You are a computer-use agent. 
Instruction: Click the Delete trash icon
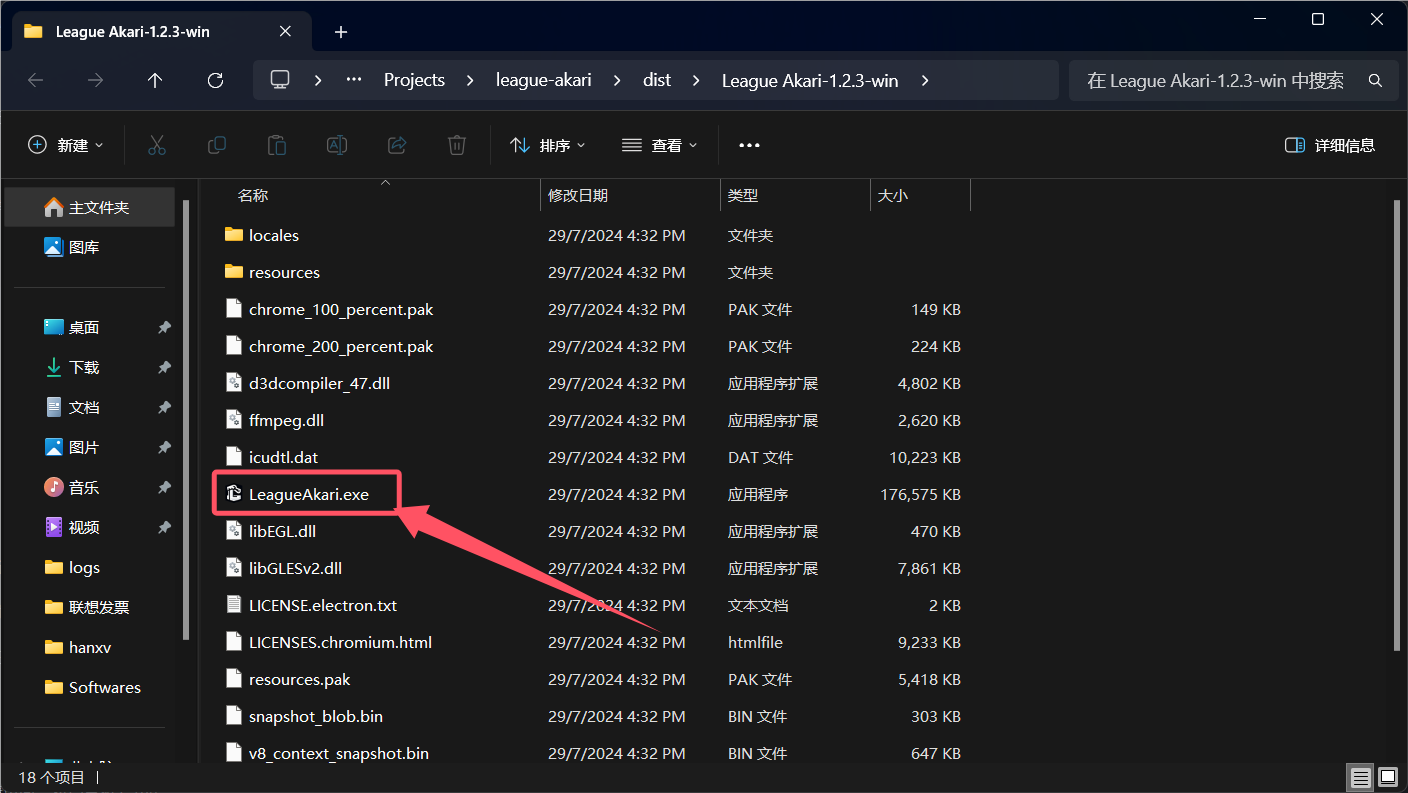(x=457, y=145)
